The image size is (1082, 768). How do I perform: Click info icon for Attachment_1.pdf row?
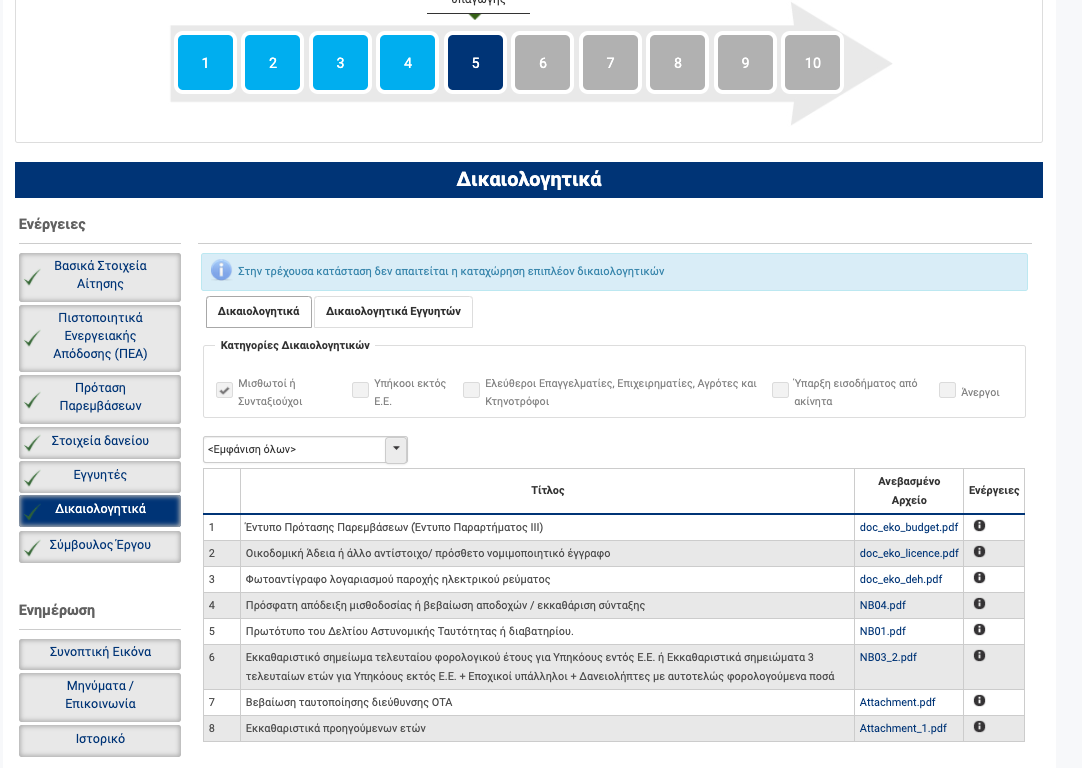(x=979, y=727)
